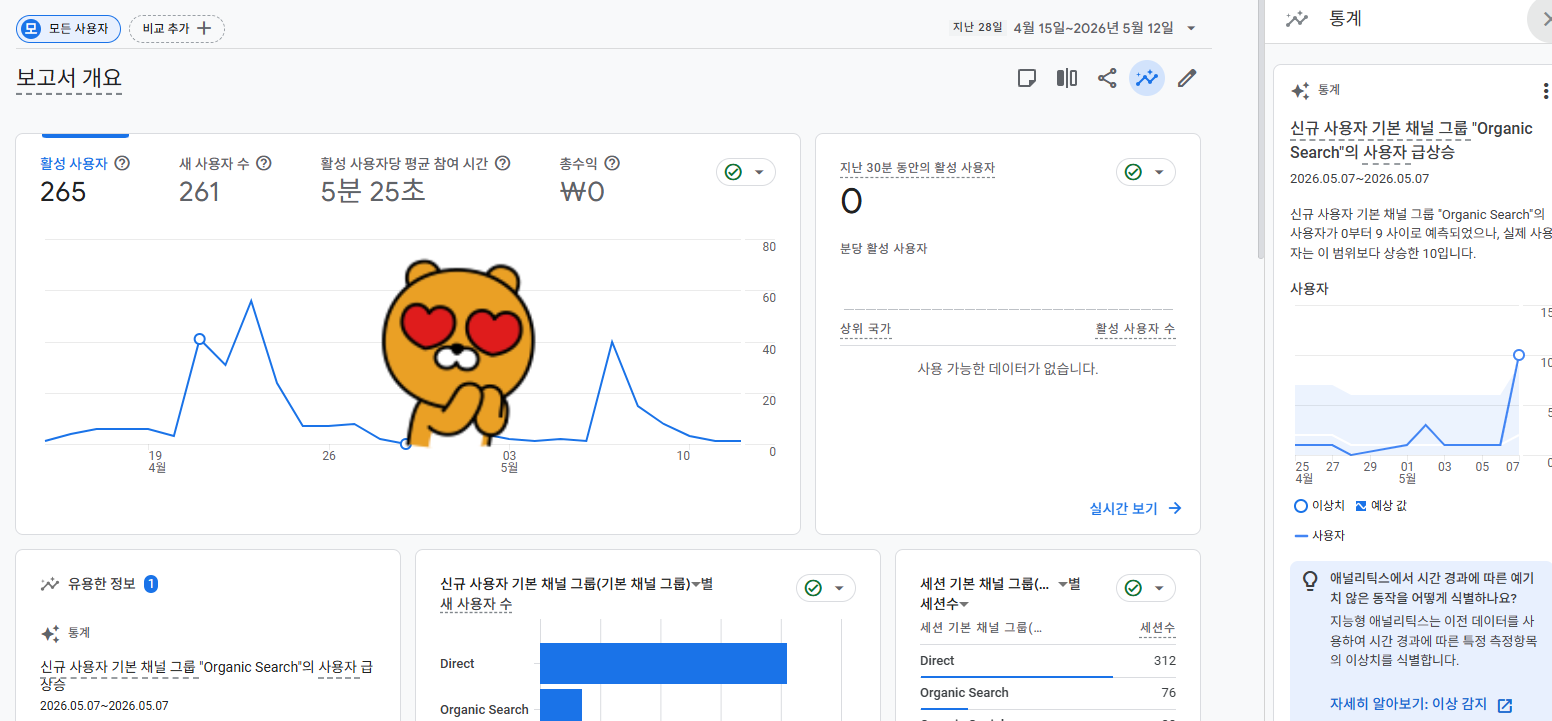The width and height of the screenshot is (1552, 721).
Task: Click the Direct bar in the 새 사용자 수 chart
Action: tap(663, 664)
